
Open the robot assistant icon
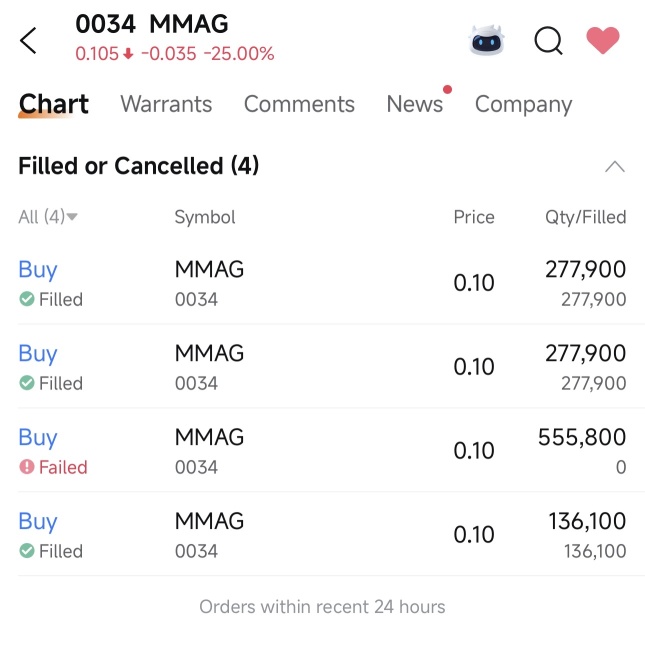point(487,41)
